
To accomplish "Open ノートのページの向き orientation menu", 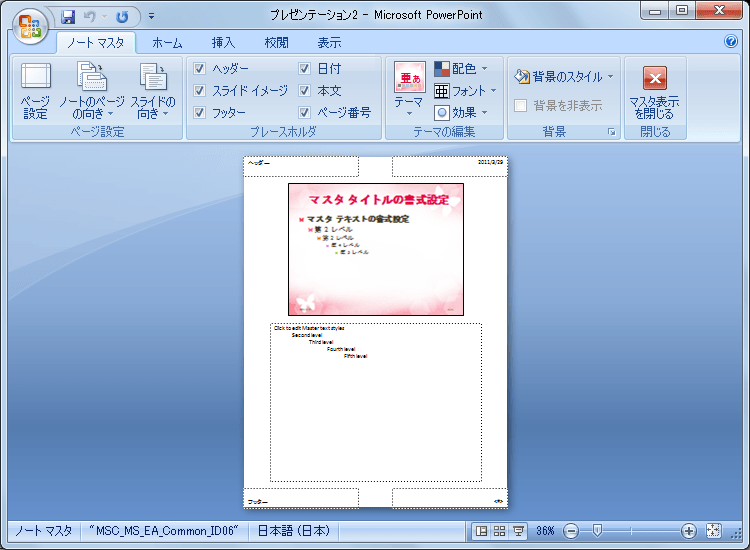I will click(91, 90).
